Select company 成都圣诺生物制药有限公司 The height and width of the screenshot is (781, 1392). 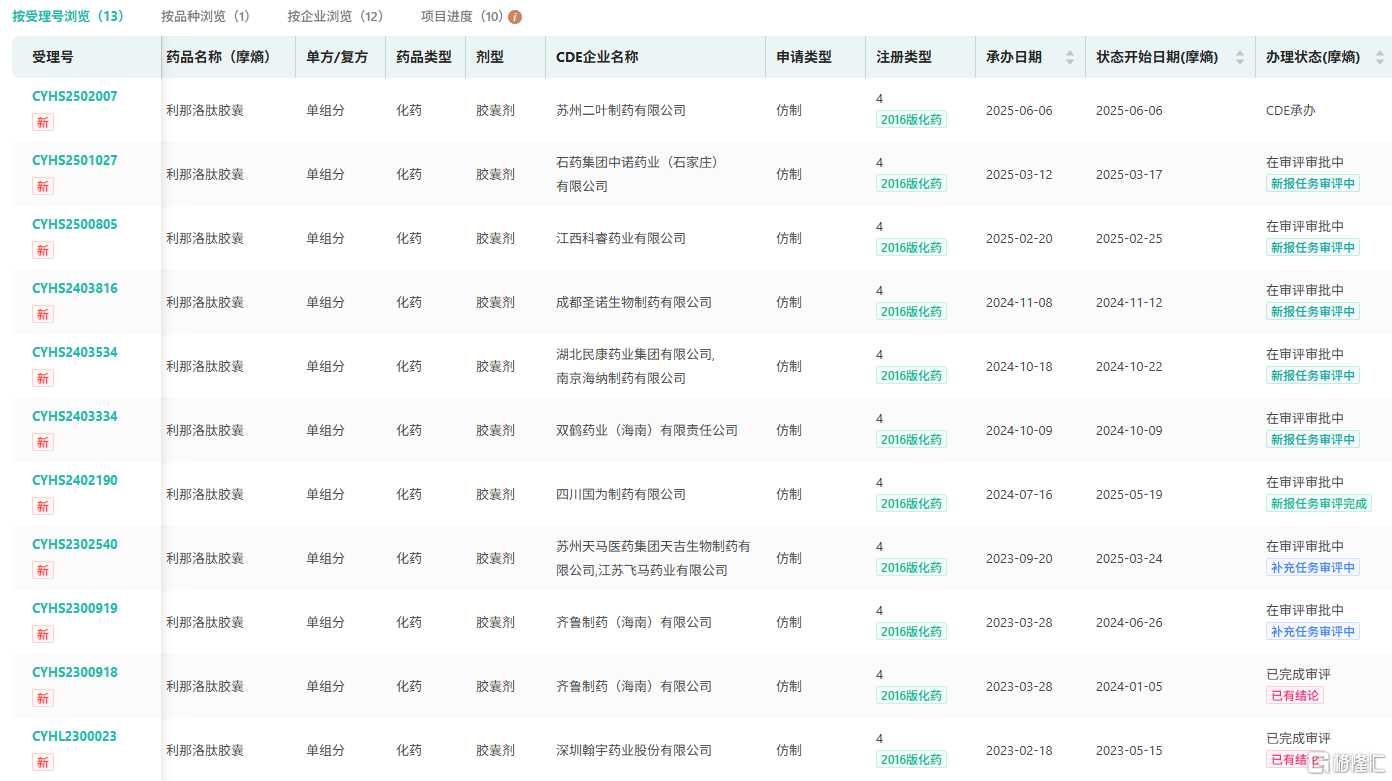point(634,302)
